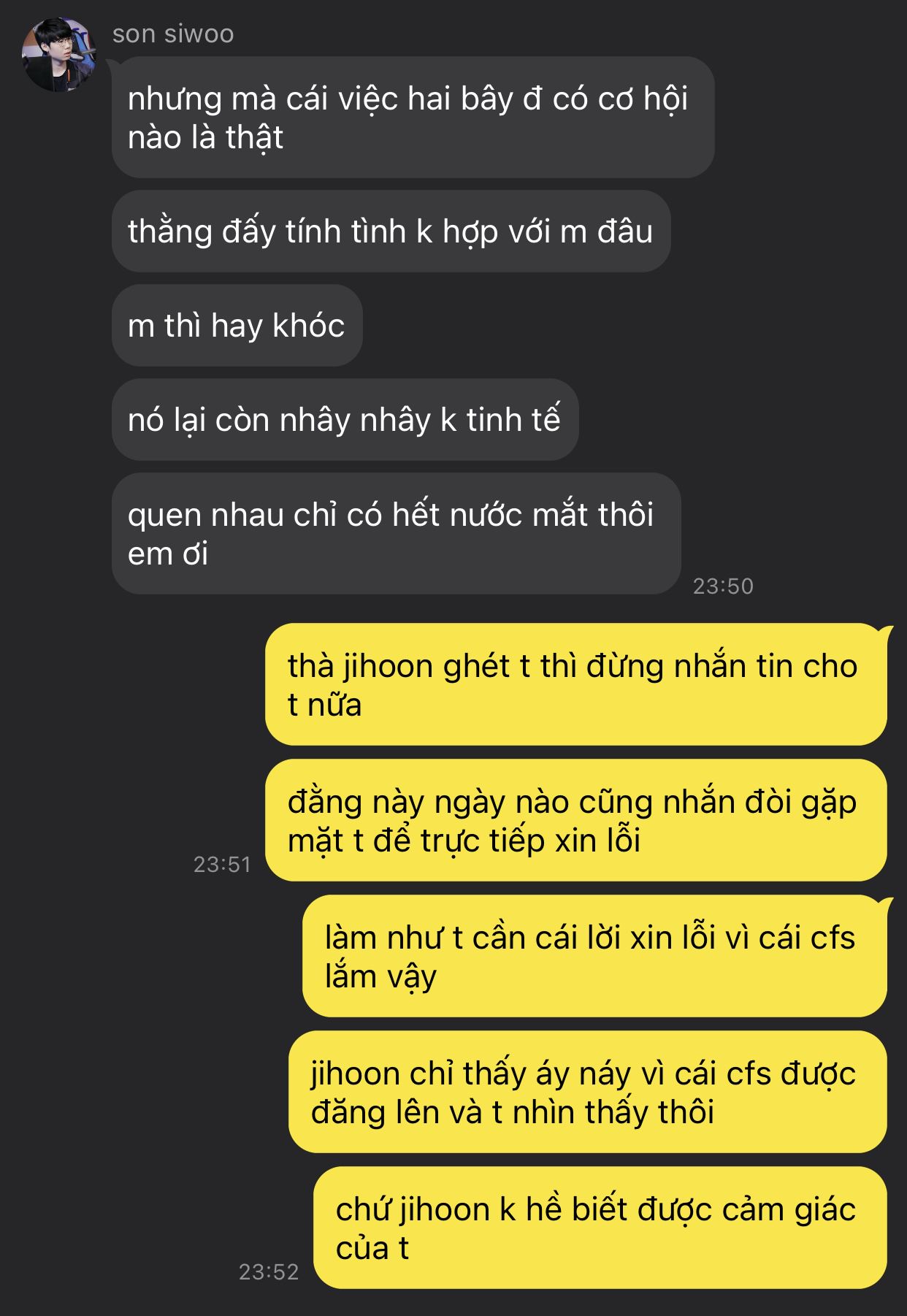Image resolution: width=907 pixels, height=1316 pixels.
Task: Tap the 23:51 timestamp
Action: point(222,865)
